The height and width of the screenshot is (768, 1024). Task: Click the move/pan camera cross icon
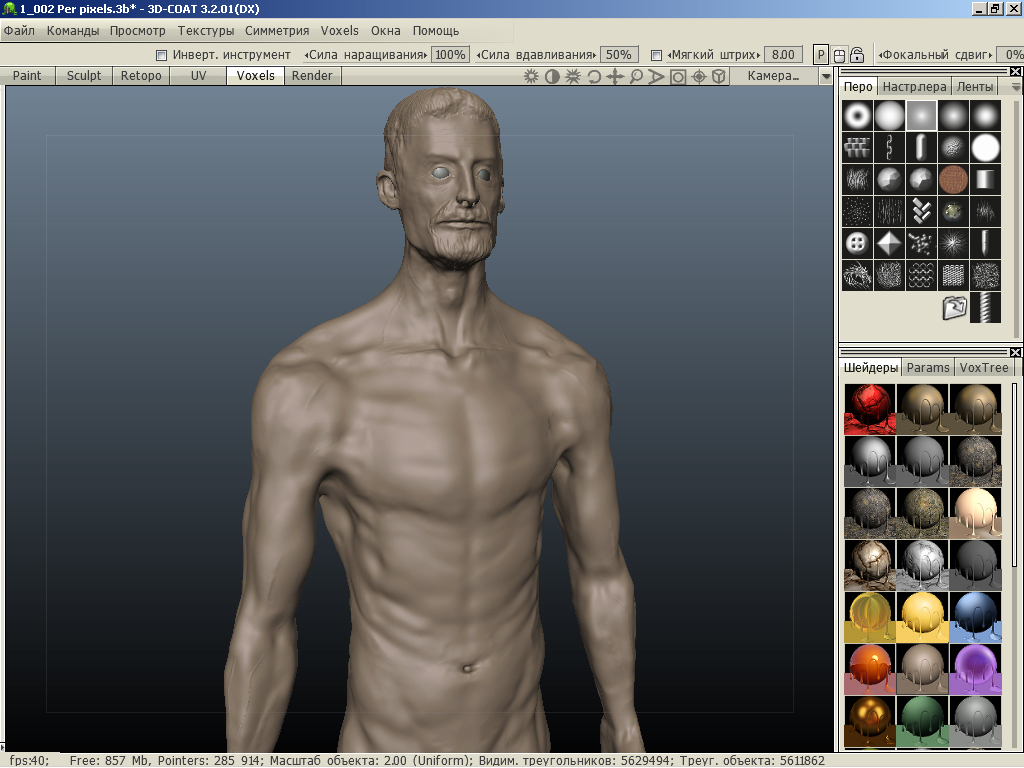coord(615,76)
